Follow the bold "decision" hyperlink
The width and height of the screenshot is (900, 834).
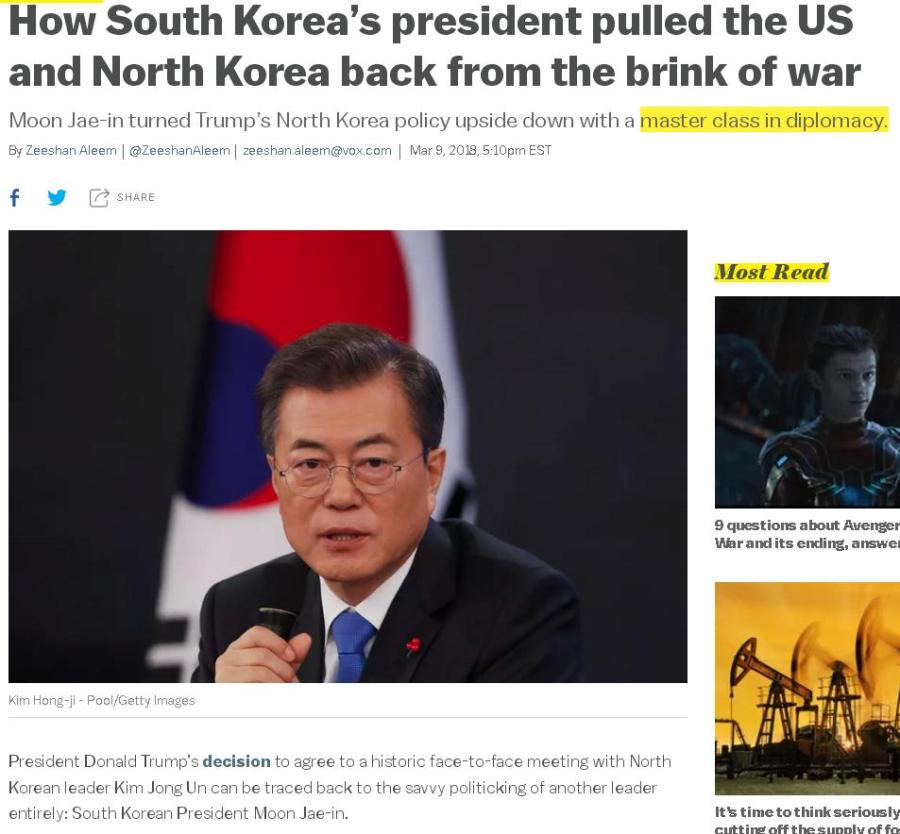pyautogui.click(x=236, y=761)
